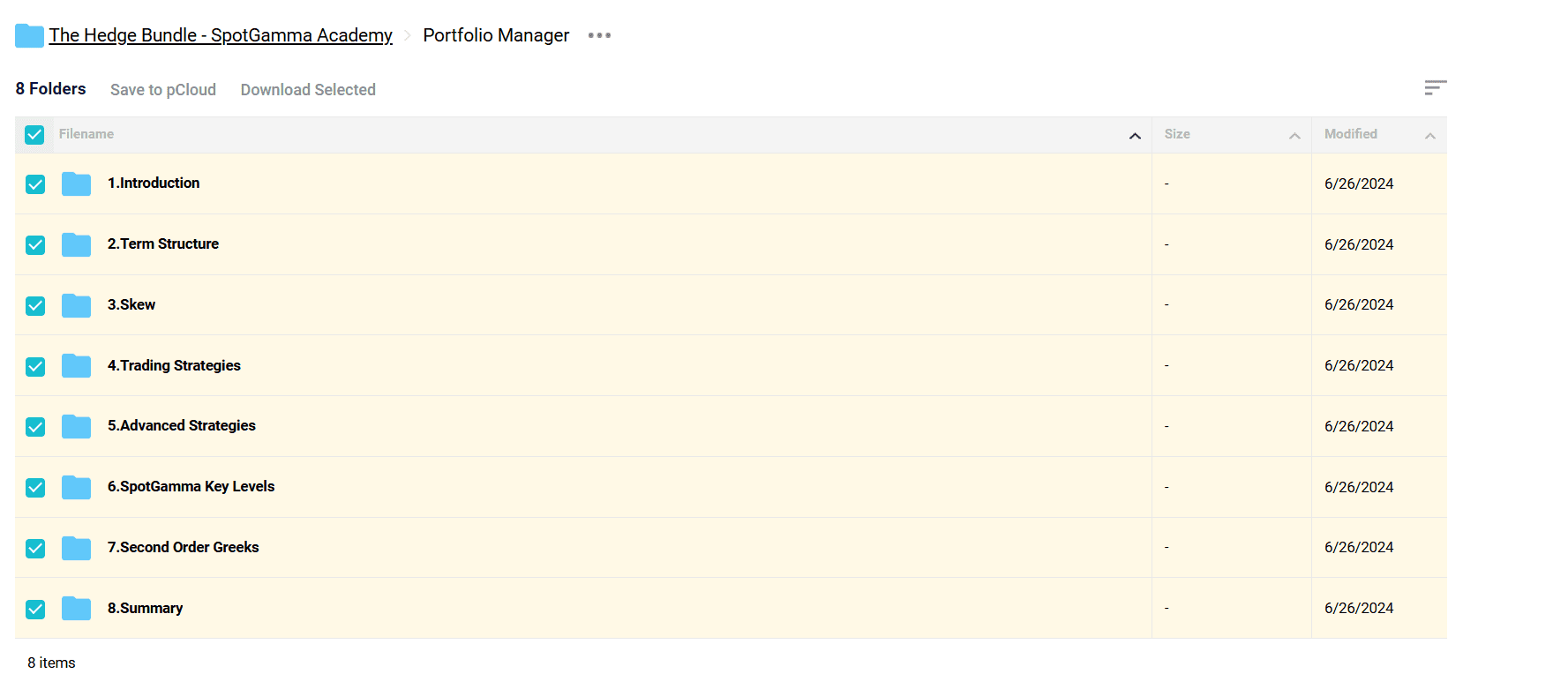Uncheck the 2.Term Structure checkbox
Screen dimensions: 1568x674
(x=35, y=245)
